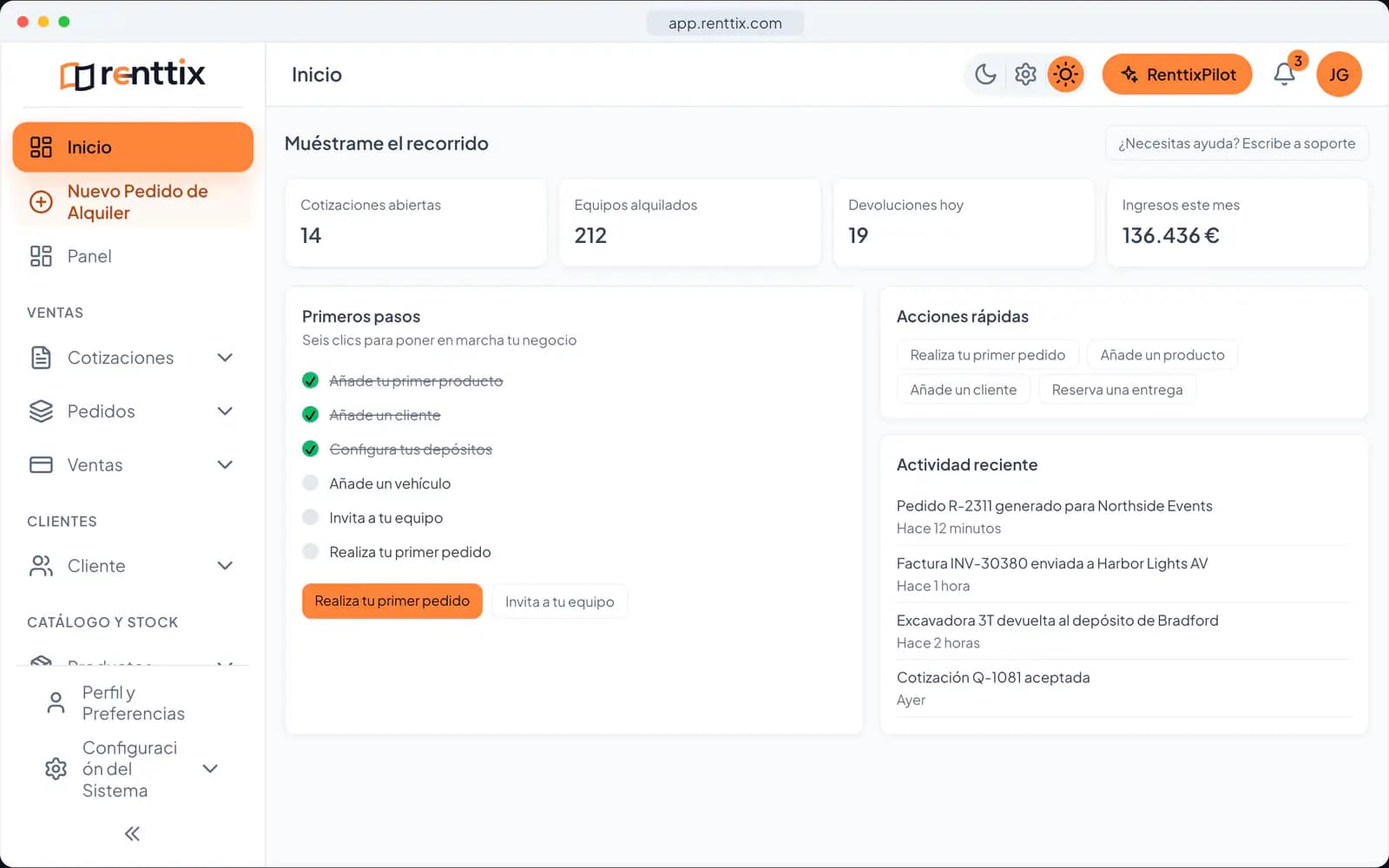This screenshot has height=868, width=1389.
Task: Click the Cotizaciones document icon
Action: click(x=41, y=358)
